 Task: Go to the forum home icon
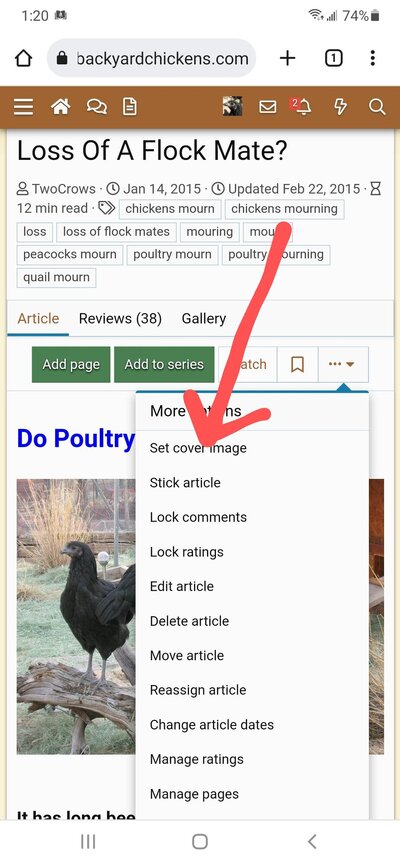pos(60,107)
